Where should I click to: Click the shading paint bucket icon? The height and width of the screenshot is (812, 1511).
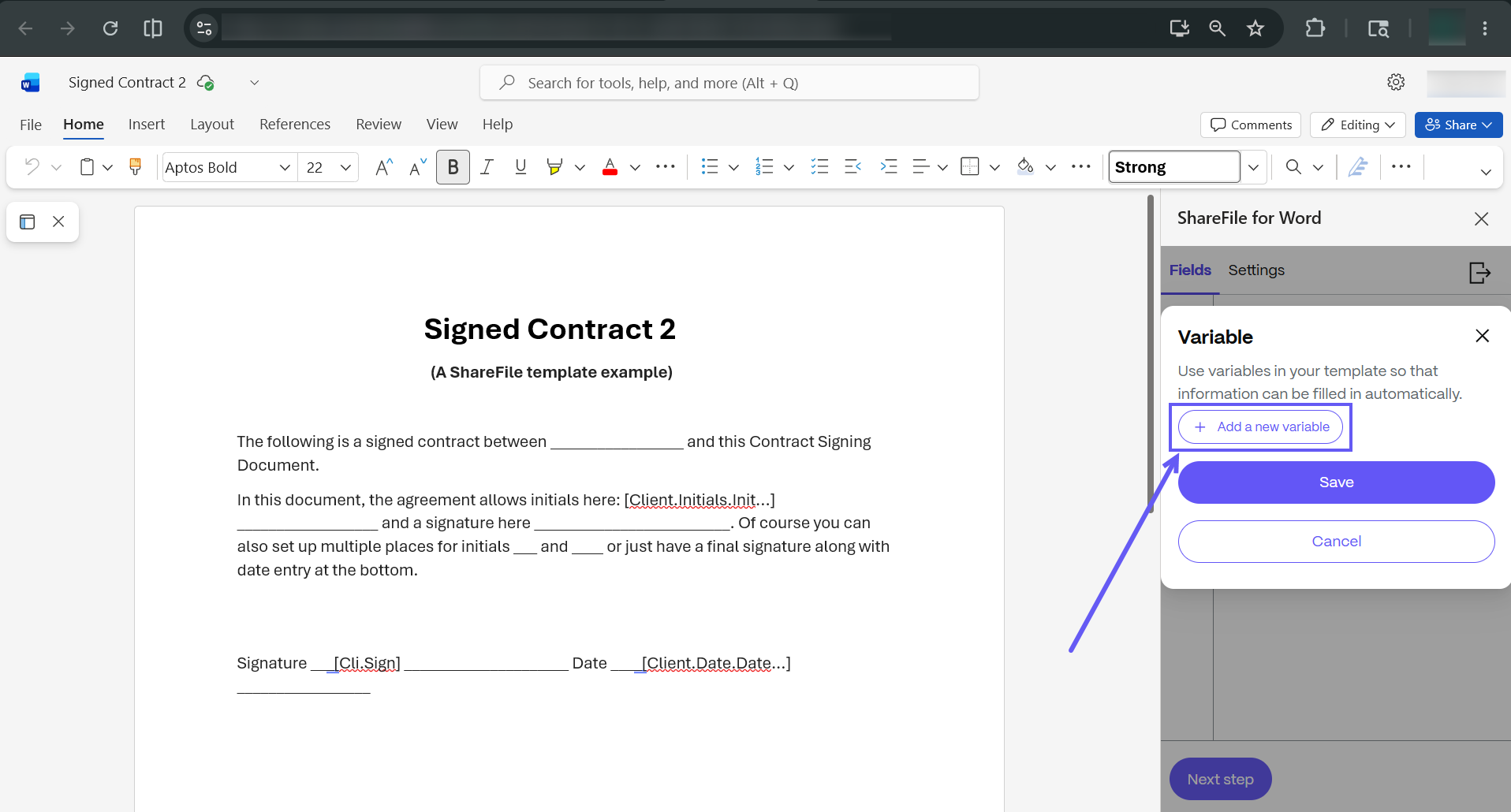(x=1025, y=167)
